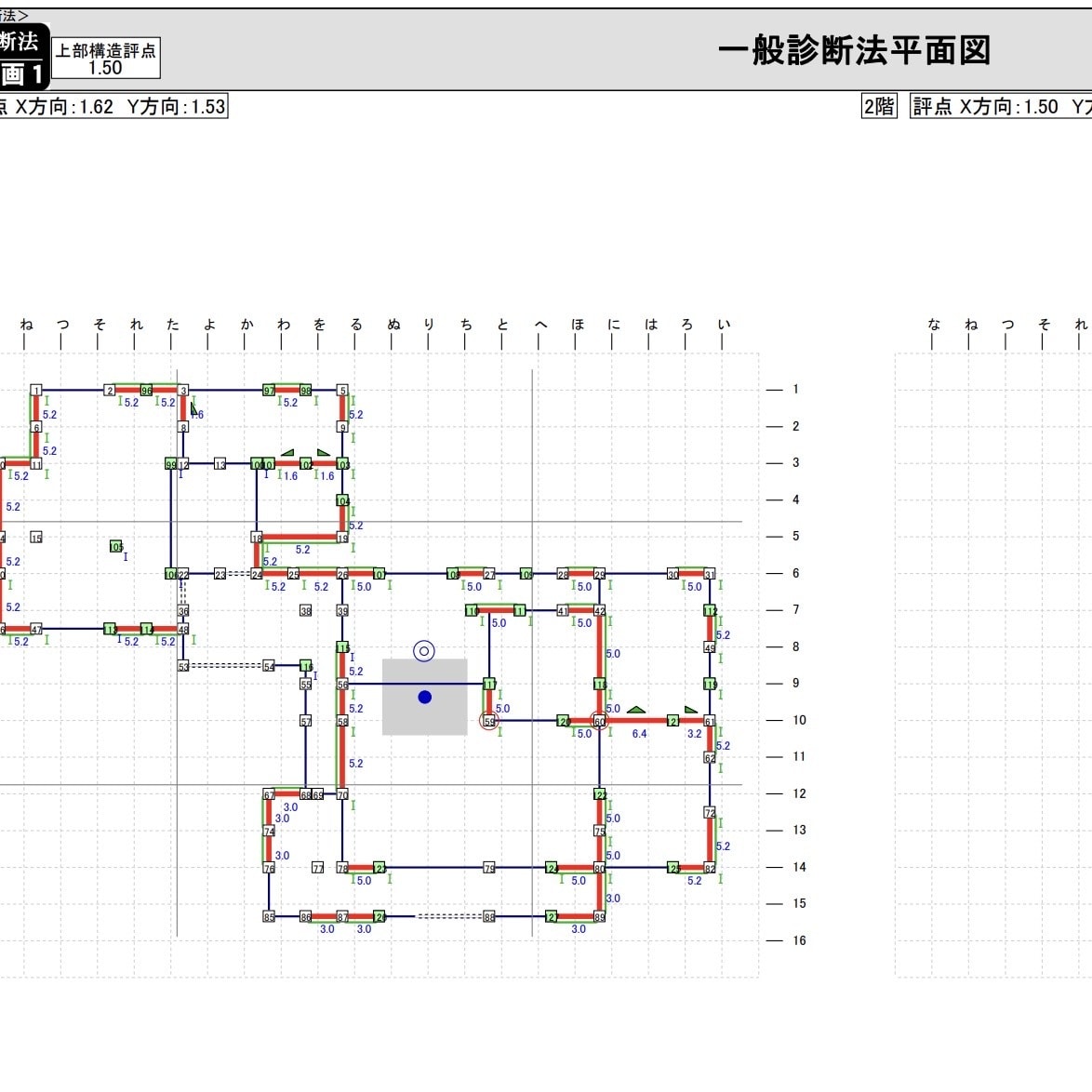1092x1092 pixels.
Task: Click the 上部構造評点 1.50 score box
Action: (x=106, y=59)
